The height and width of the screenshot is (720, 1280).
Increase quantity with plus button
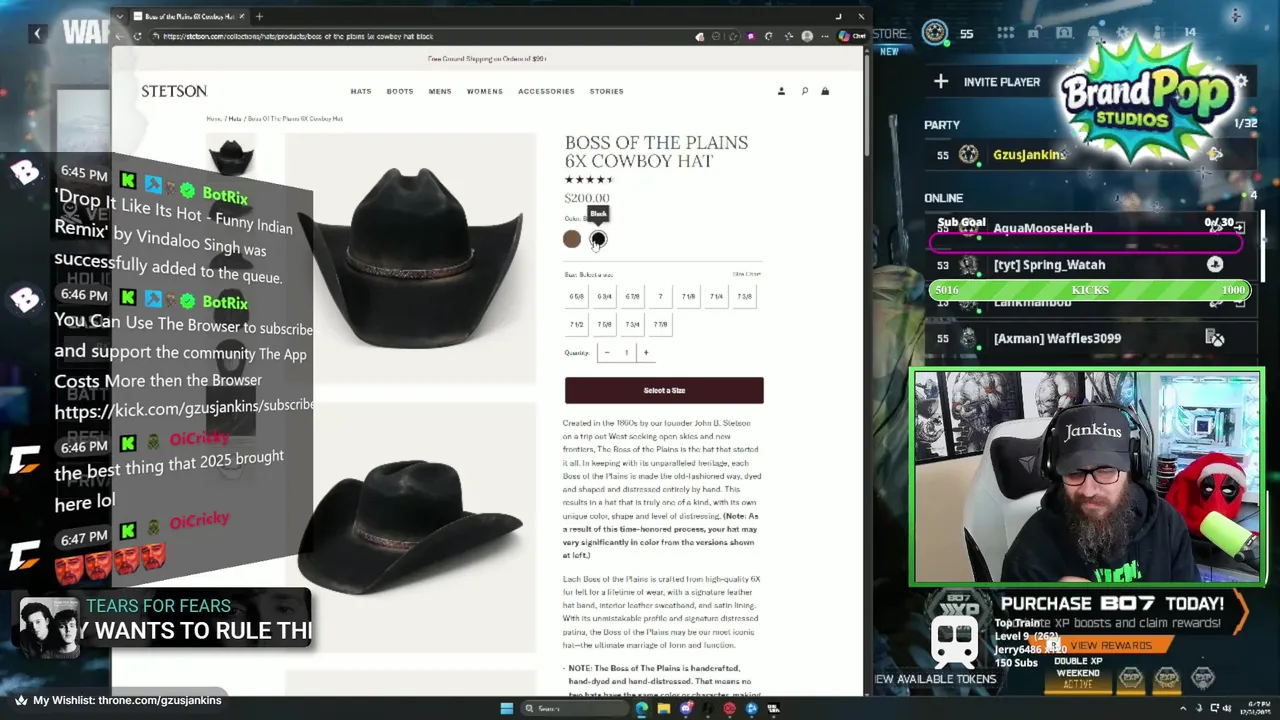(x=646, y=352)
